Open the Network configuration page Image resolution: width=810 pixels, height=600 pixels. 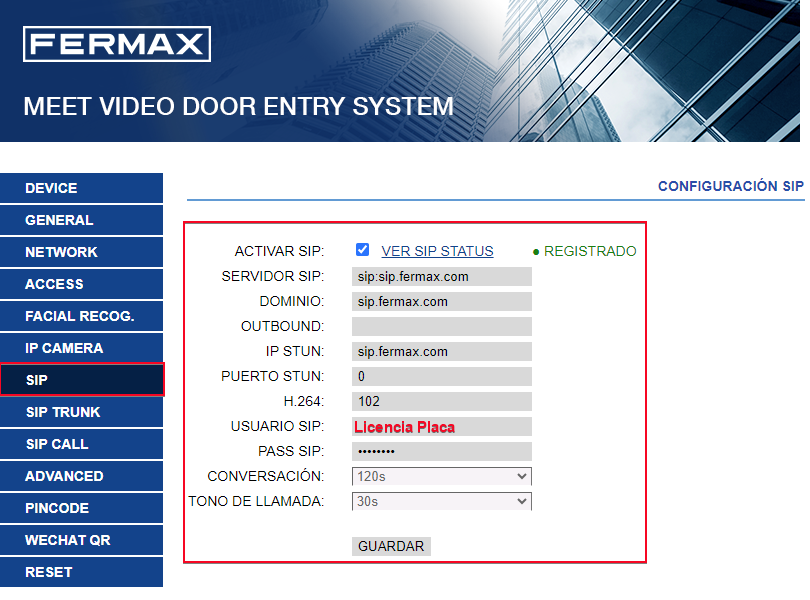point(81,252)
